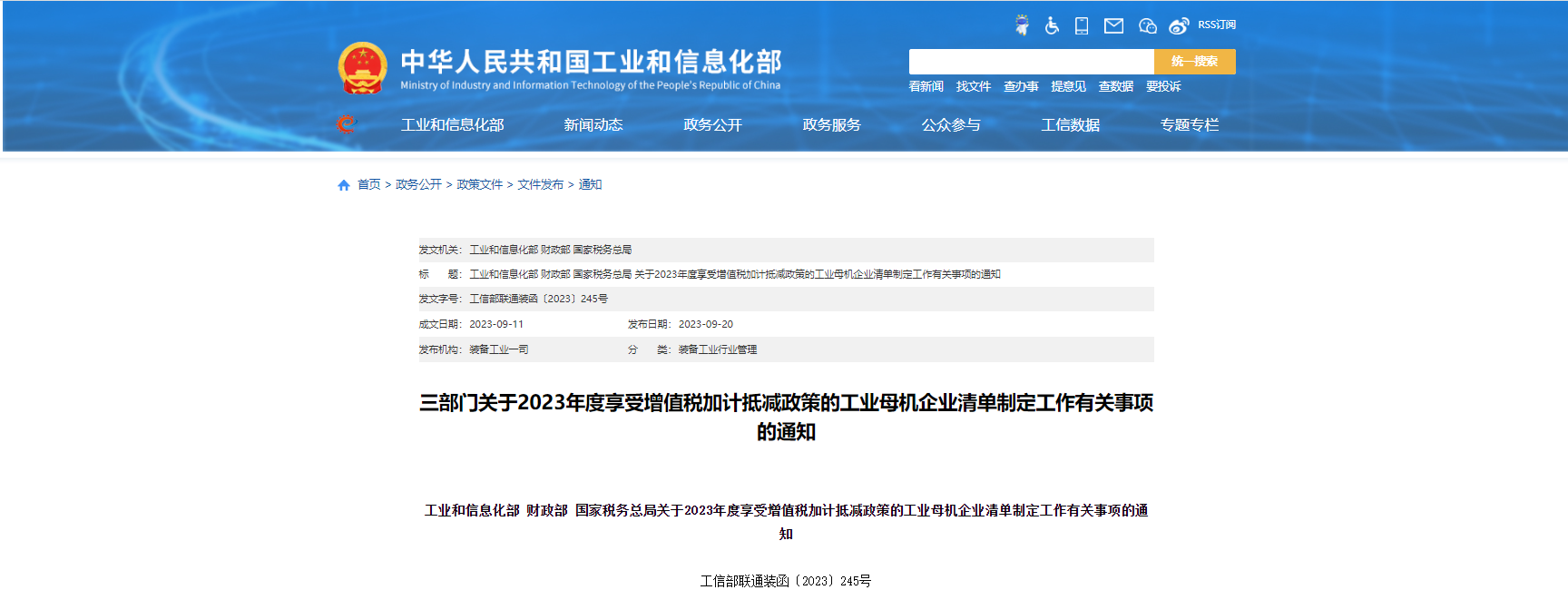This screenshot has width=1568, height=590.
Task: Click the envelope mail icon
Action: coord(1113,25)
